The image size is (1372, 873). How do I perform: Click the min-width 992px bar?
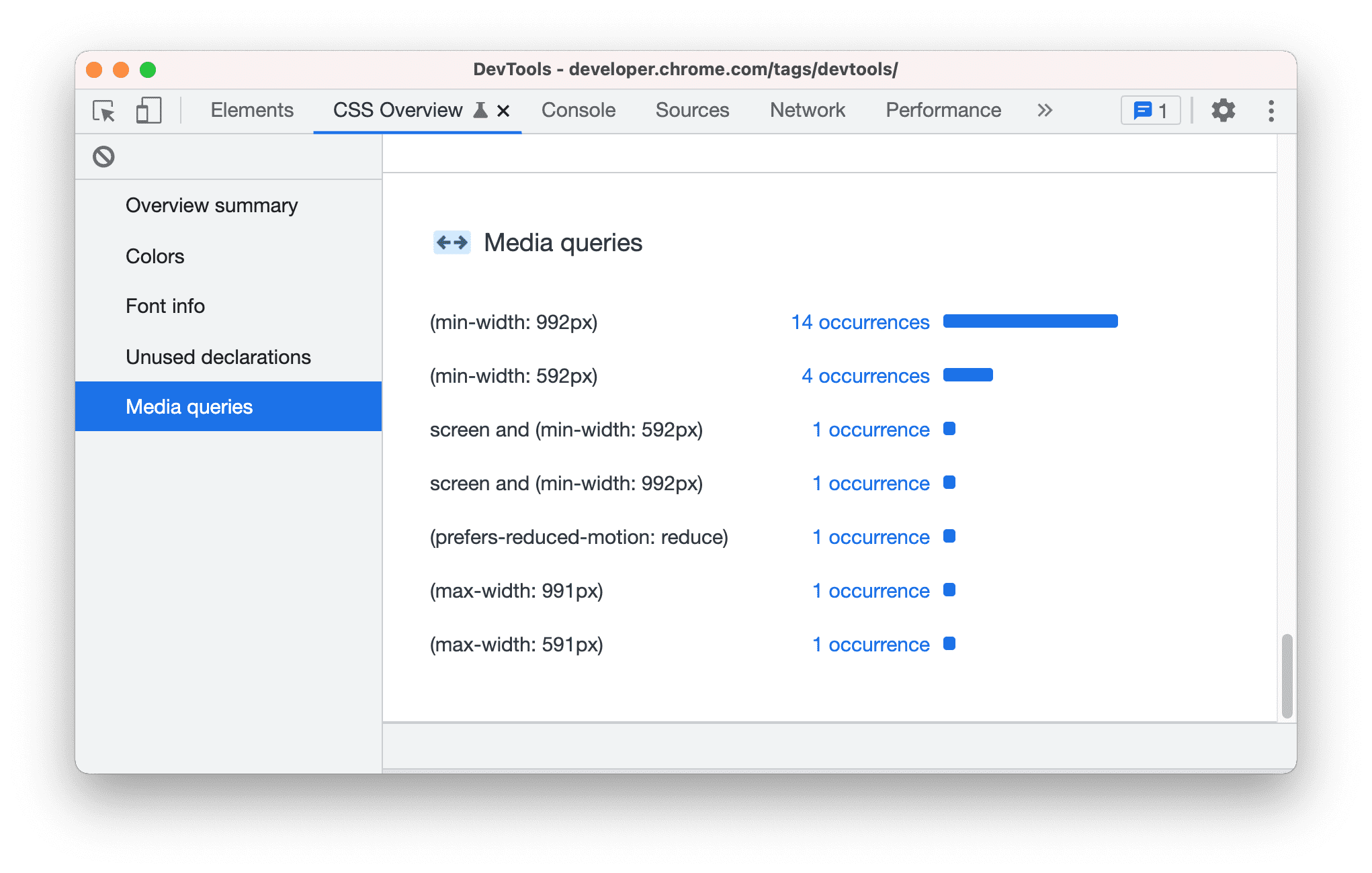point(1040,320)
